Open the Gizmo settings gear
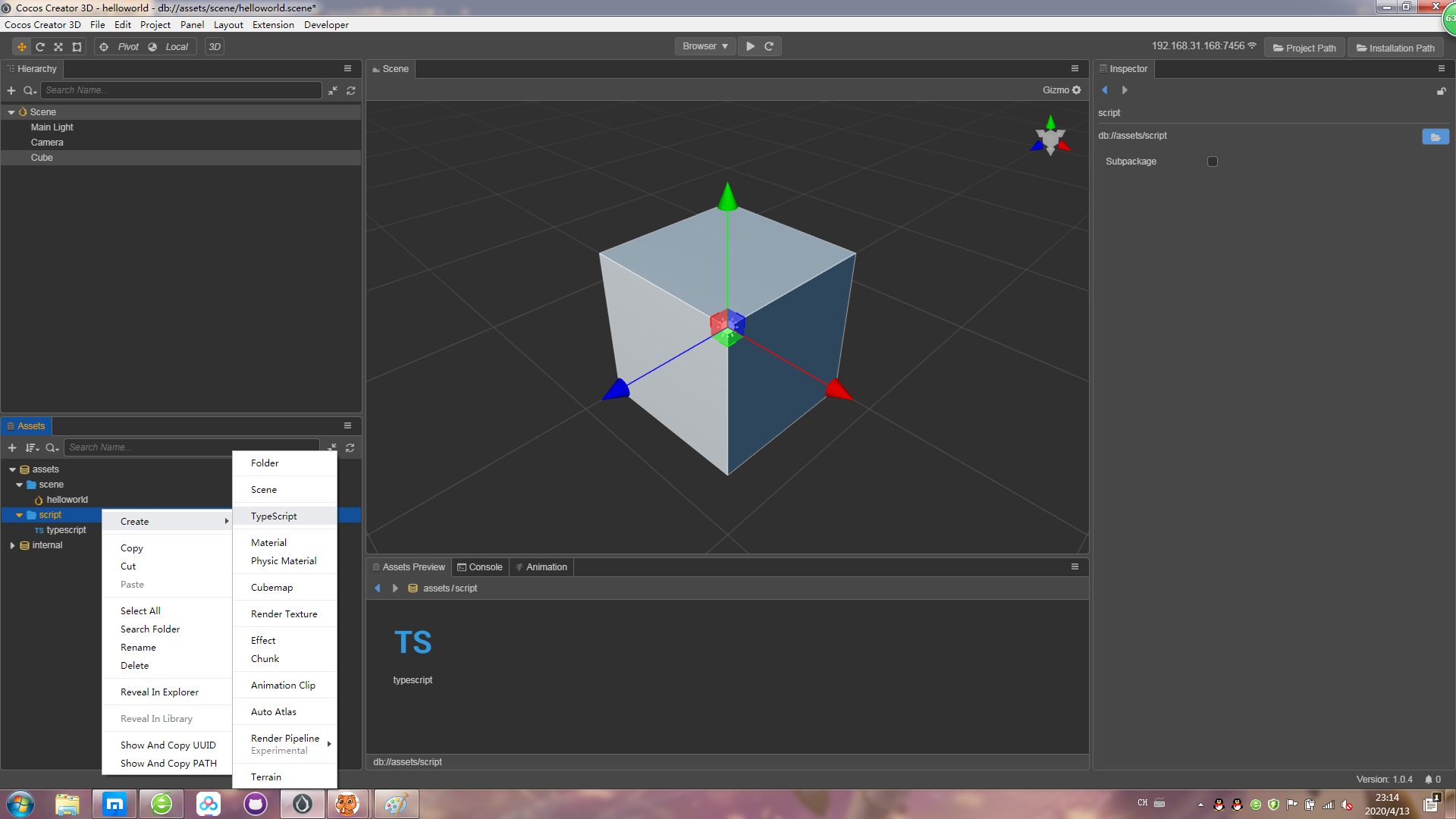 (x=1077, y=90)
